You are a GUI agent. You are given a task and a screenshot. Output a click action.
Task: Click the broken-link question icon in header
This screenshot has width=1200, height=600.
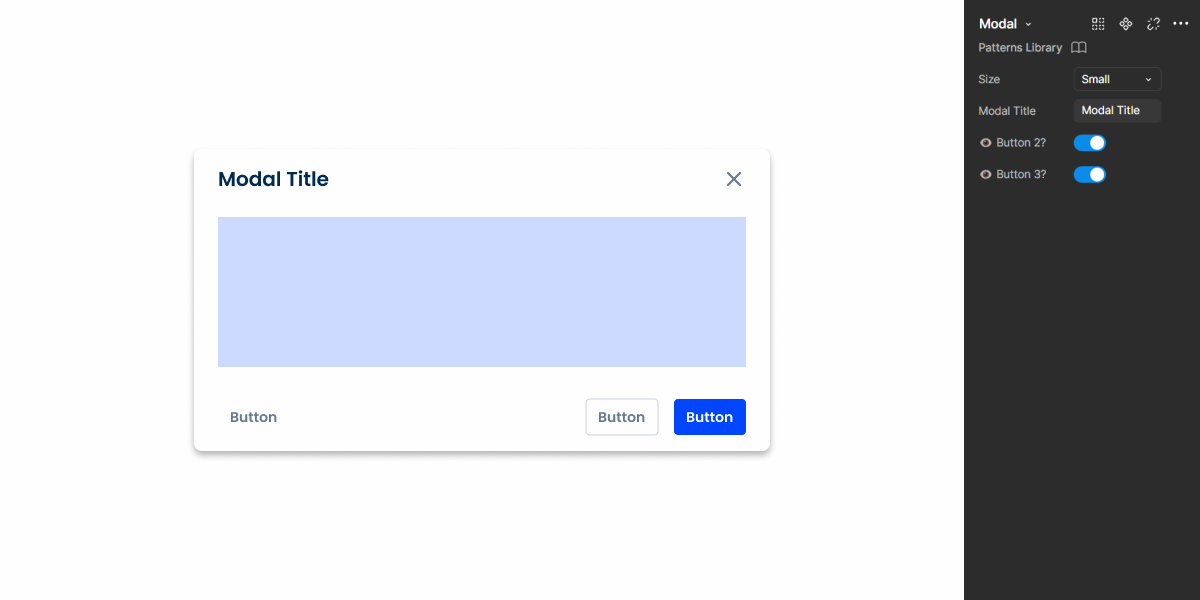click(x=1153, y=23)
